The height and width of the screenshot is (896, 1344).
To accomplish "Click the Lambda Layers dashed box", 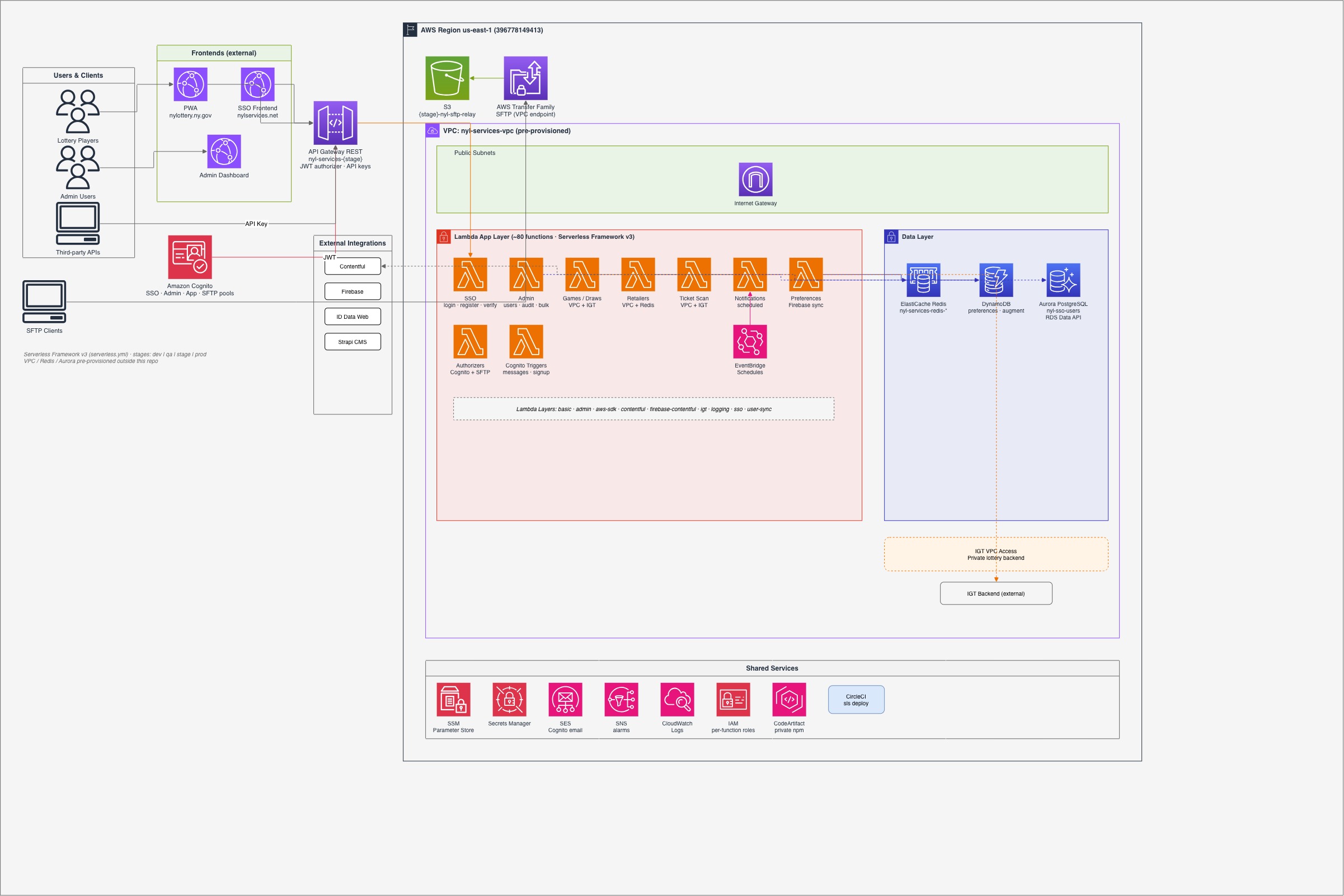I will click(643, 409).
